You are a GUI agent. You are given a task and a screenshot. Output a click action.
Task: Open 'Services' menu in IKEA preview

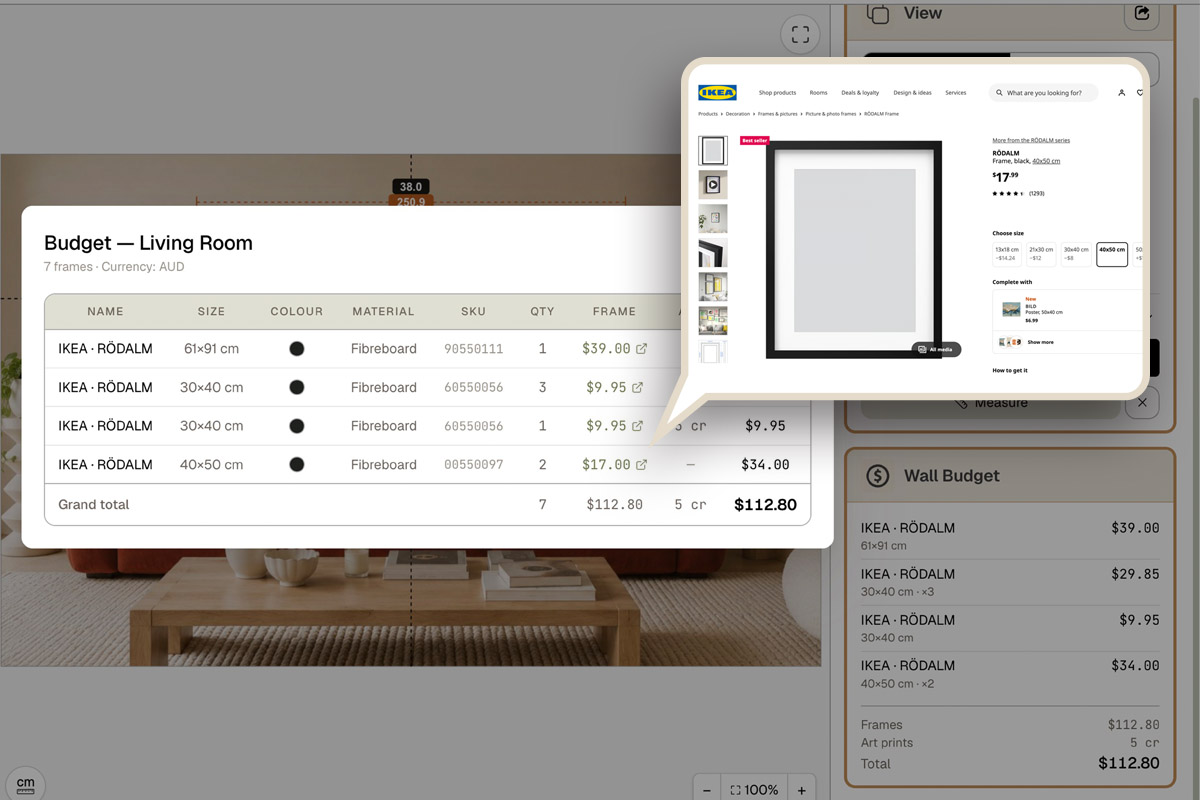956,93
